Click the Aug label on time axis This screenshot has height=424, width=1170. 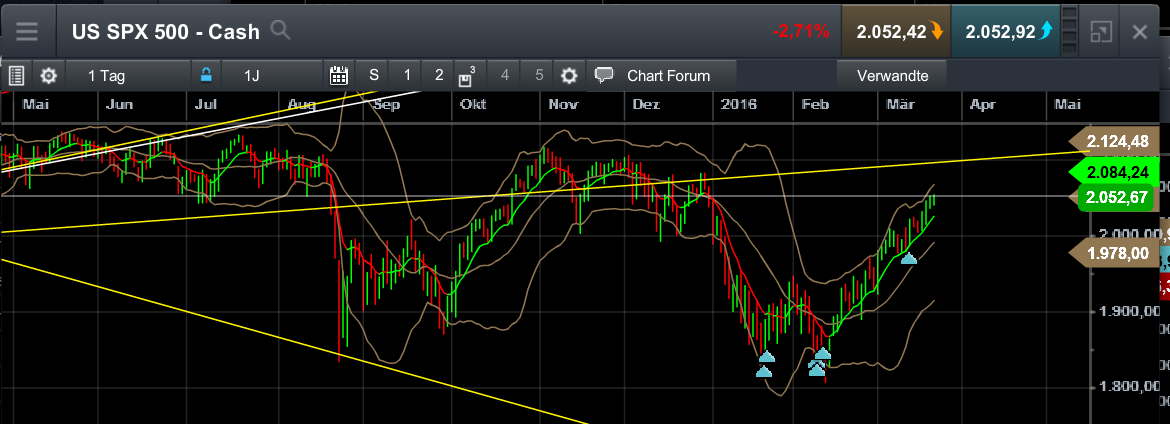301,105
